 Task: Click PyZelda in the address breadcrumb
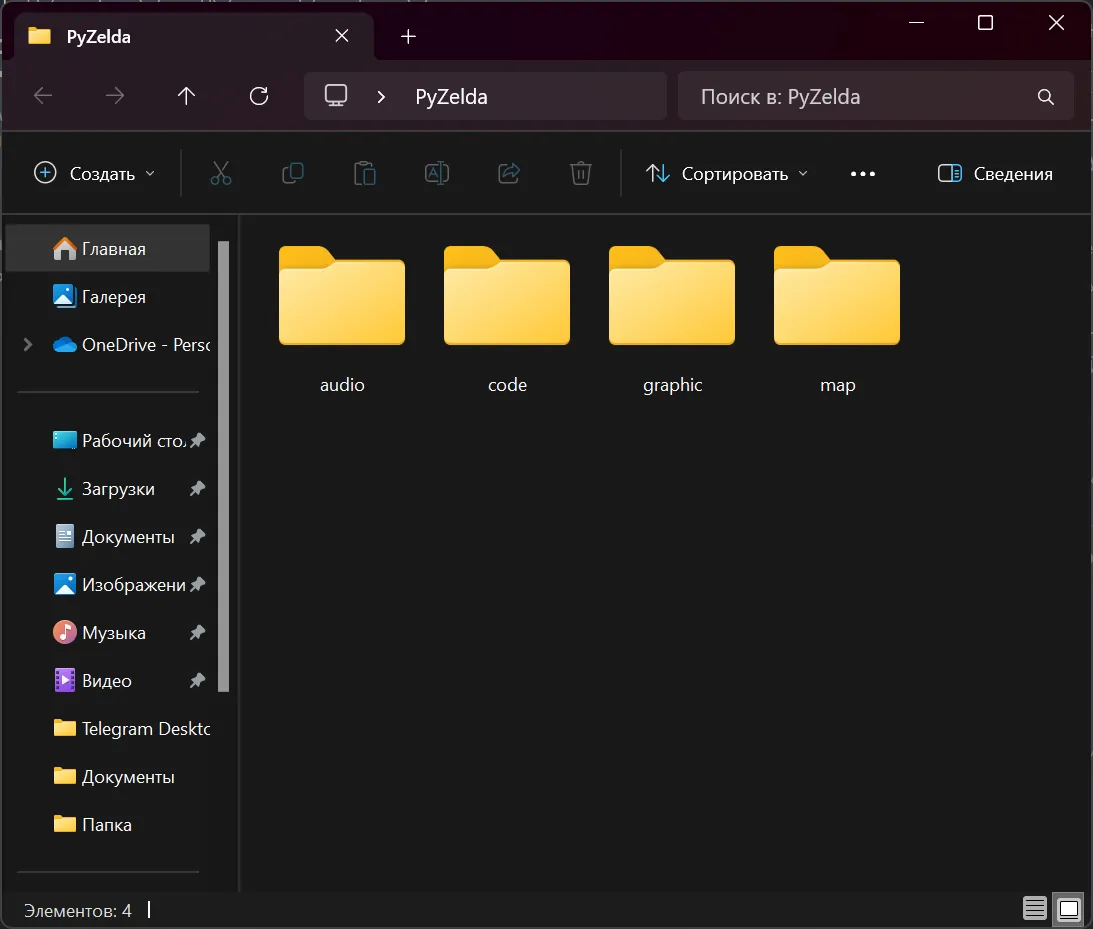tap(451, 97)
